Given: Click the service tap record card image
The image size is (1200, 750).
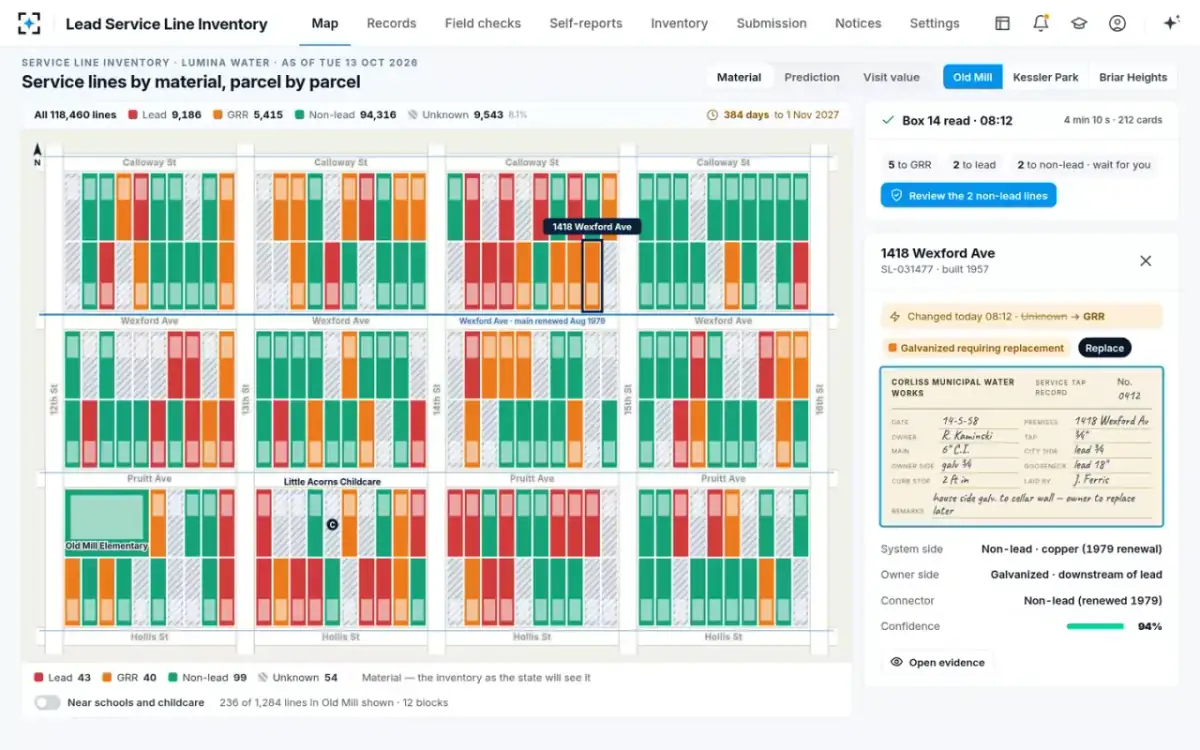Looking at the screenshot, I should 1021,446.
